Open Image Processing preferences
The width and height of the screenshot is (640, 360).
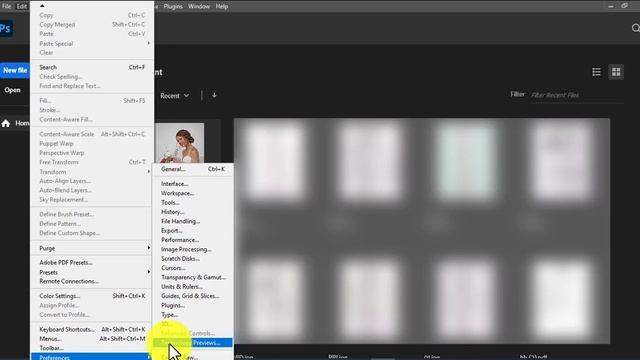click(x=193, y=249)
